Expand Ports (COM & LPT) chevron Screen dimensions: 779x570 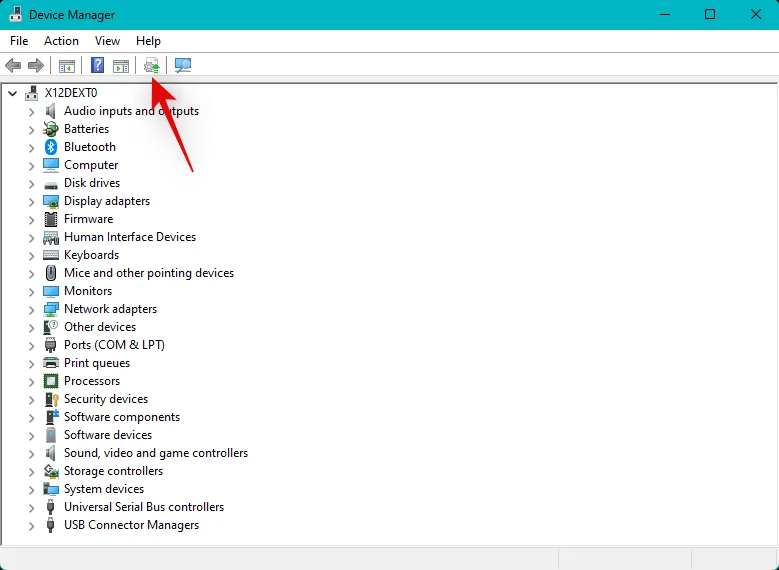31,345
